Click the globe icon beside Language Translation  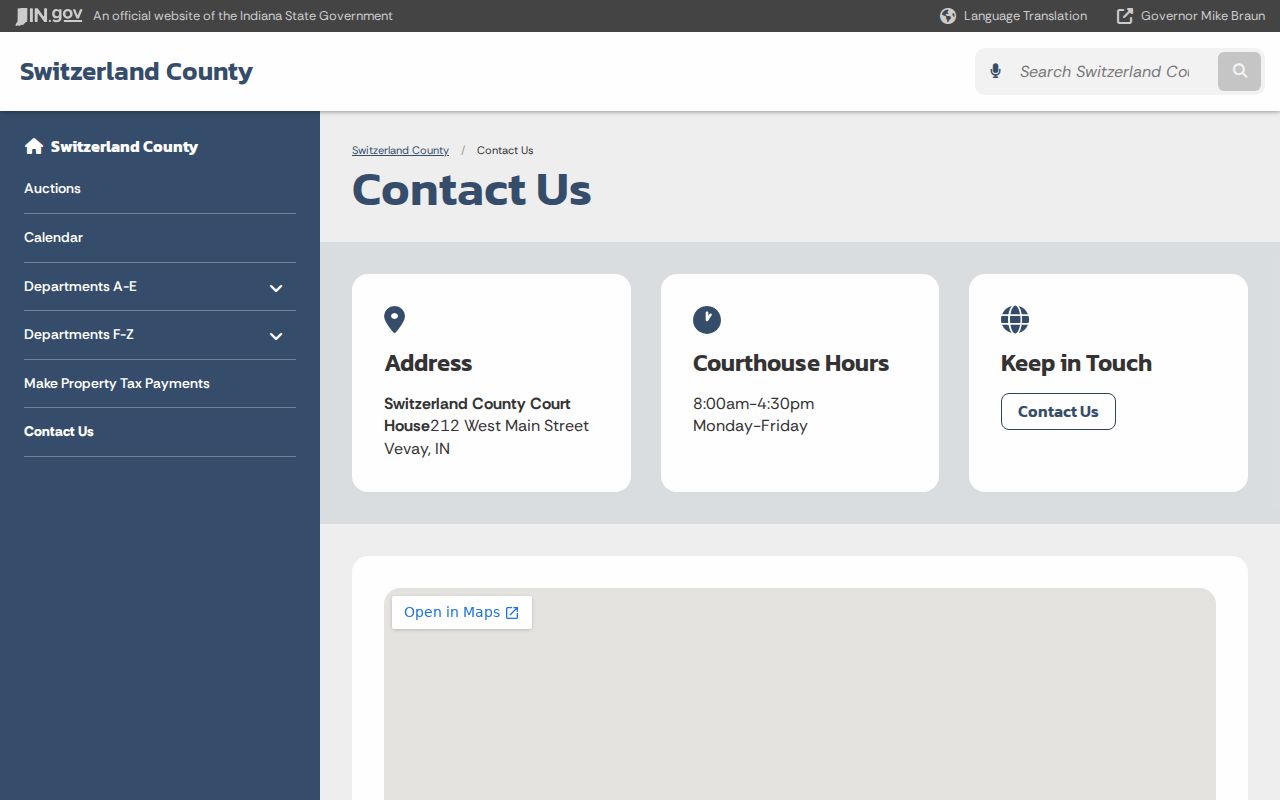point(948,16)
